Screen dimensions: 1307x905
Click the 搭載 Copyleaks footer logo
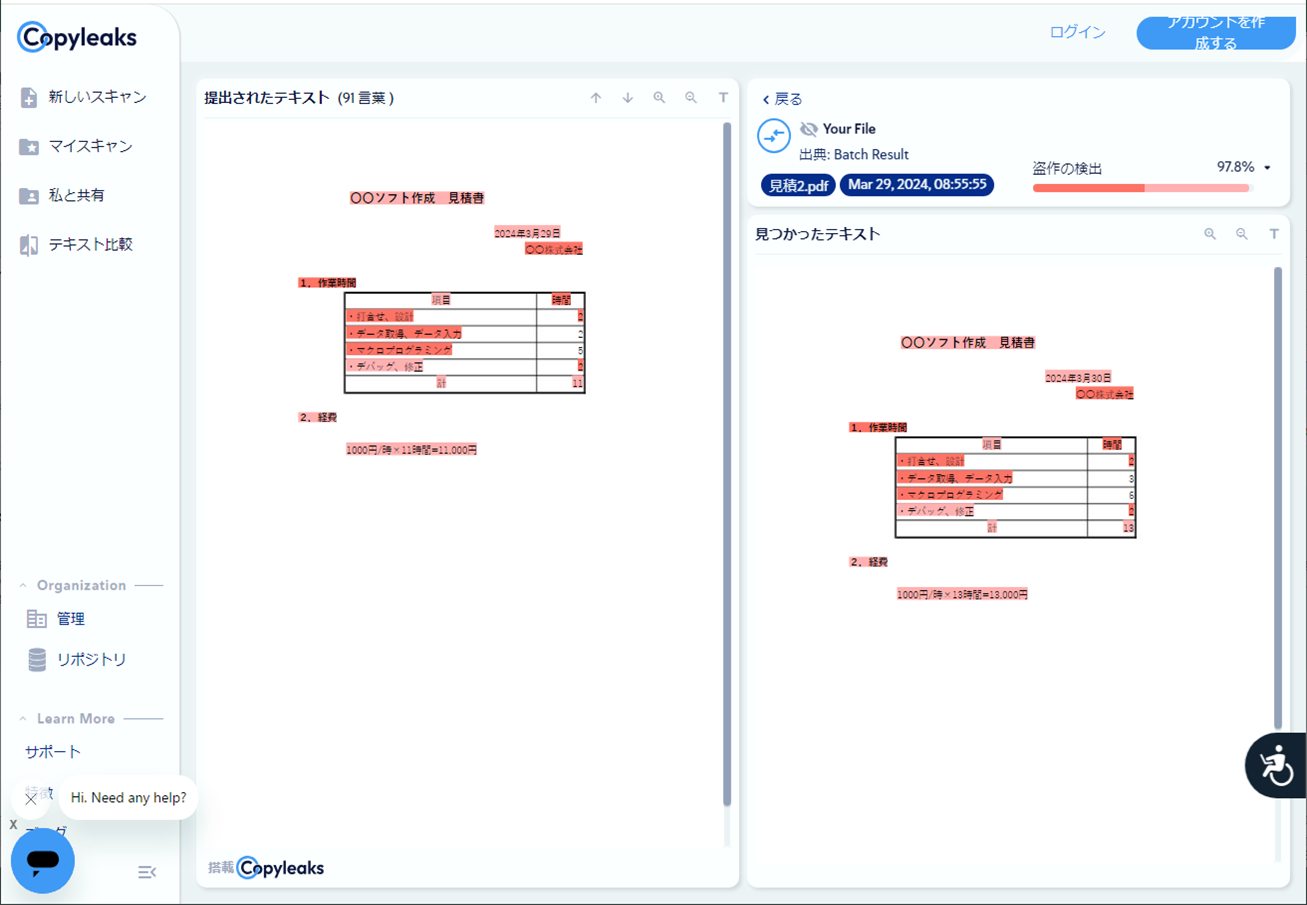[266, 868]
